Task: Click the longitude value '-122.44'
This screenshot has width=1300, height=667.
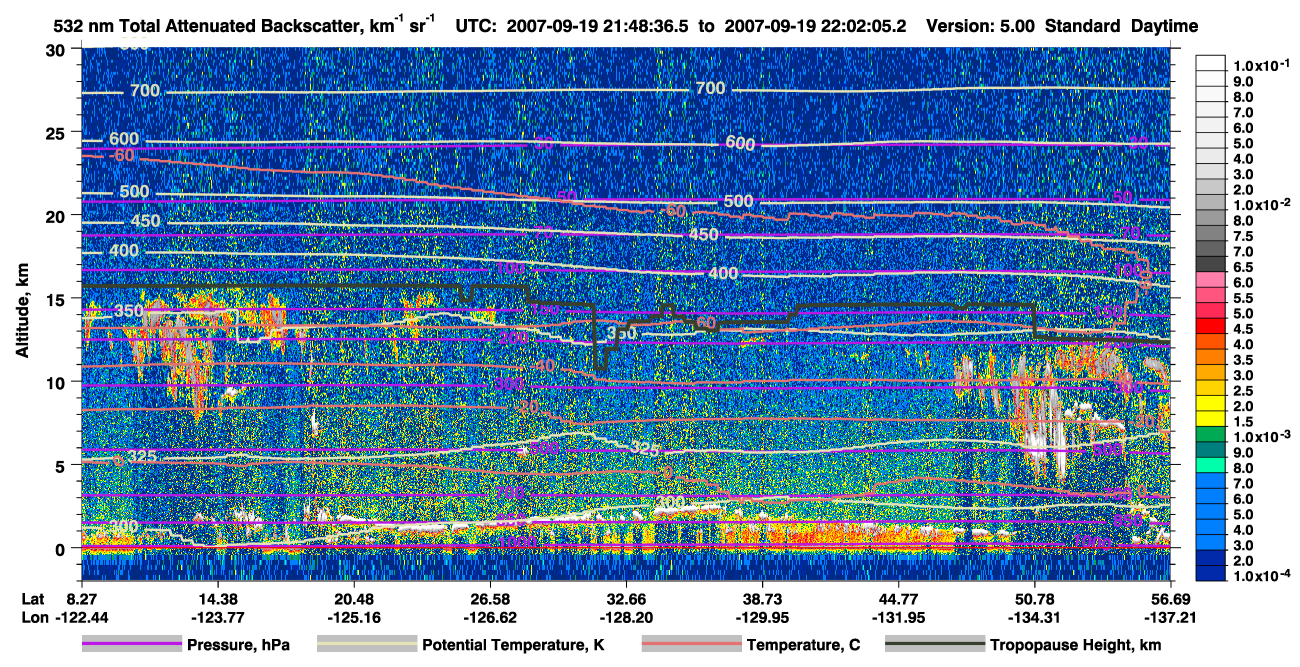Action: pos(81,617)
